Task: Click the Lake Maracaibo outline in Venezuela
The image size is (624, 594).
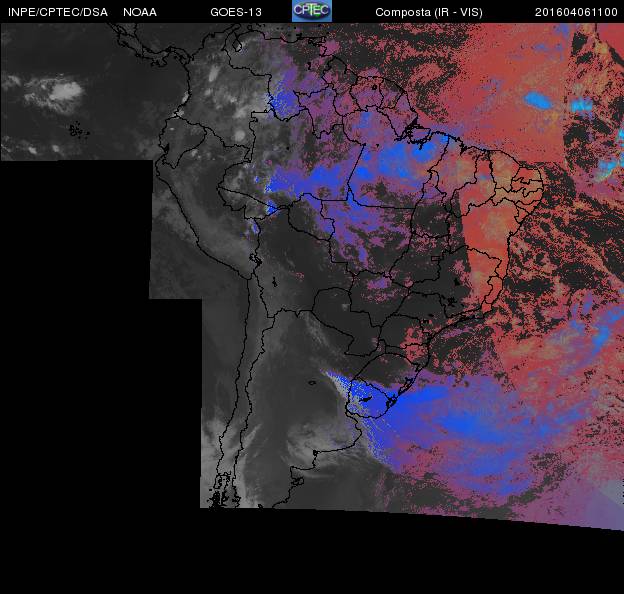Action: pyautogui.click(x=236, y=45)
